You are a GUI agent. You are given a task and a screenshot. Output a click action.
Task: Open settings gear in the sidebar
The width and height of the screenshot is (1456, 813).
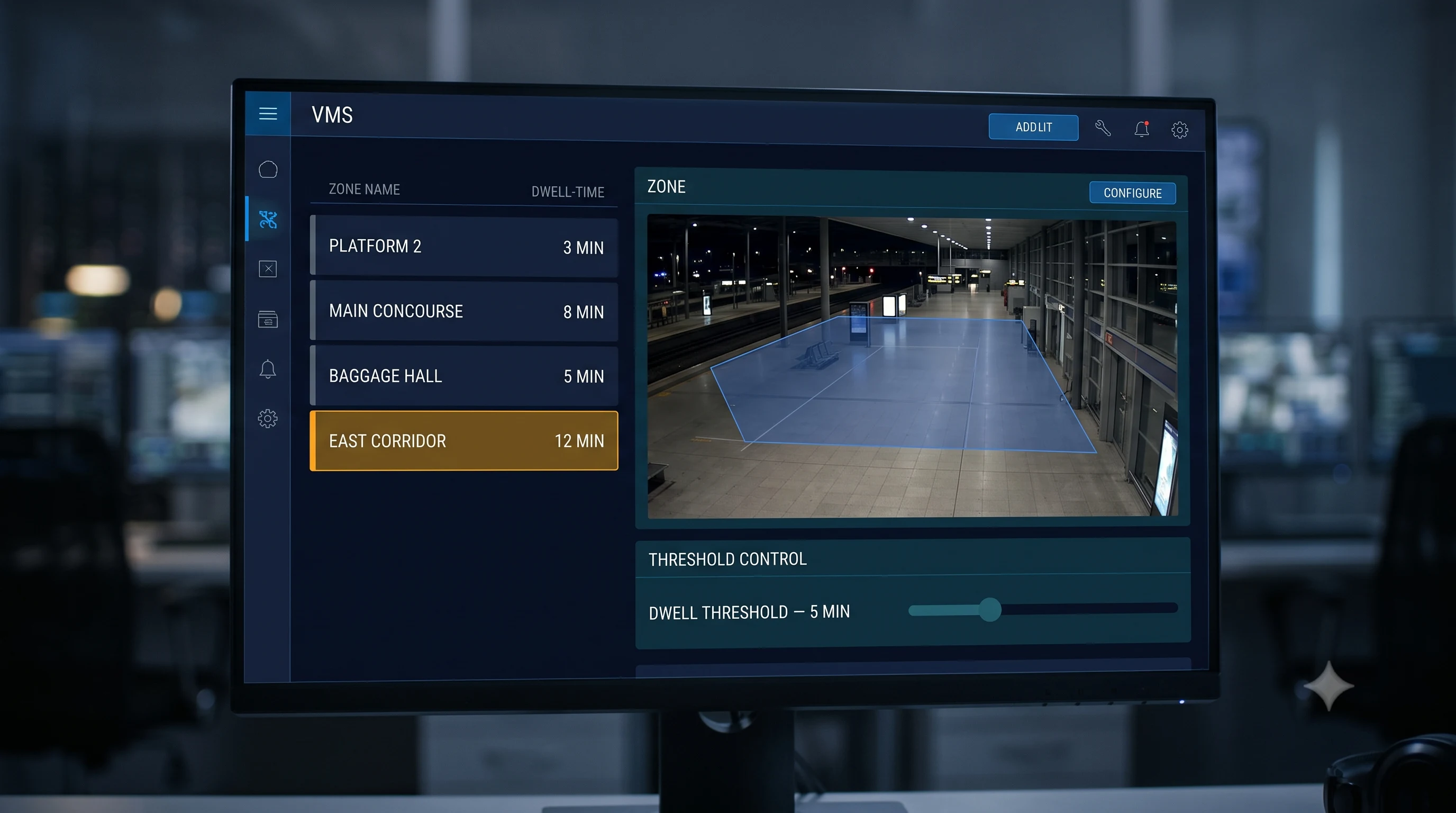(x=268, y=419)
